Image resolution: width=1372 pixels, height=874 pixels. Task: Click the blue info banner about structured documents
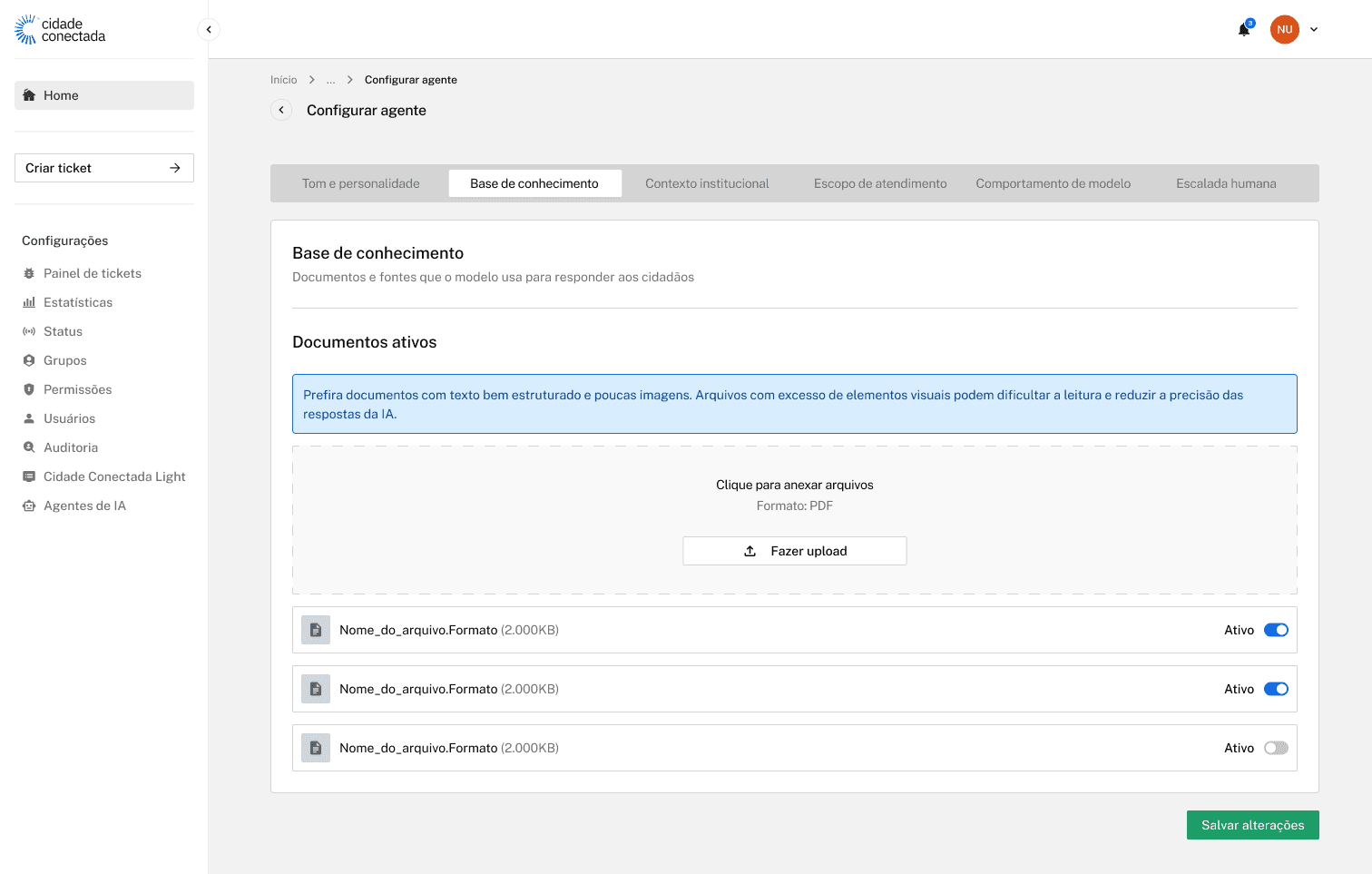795,404
